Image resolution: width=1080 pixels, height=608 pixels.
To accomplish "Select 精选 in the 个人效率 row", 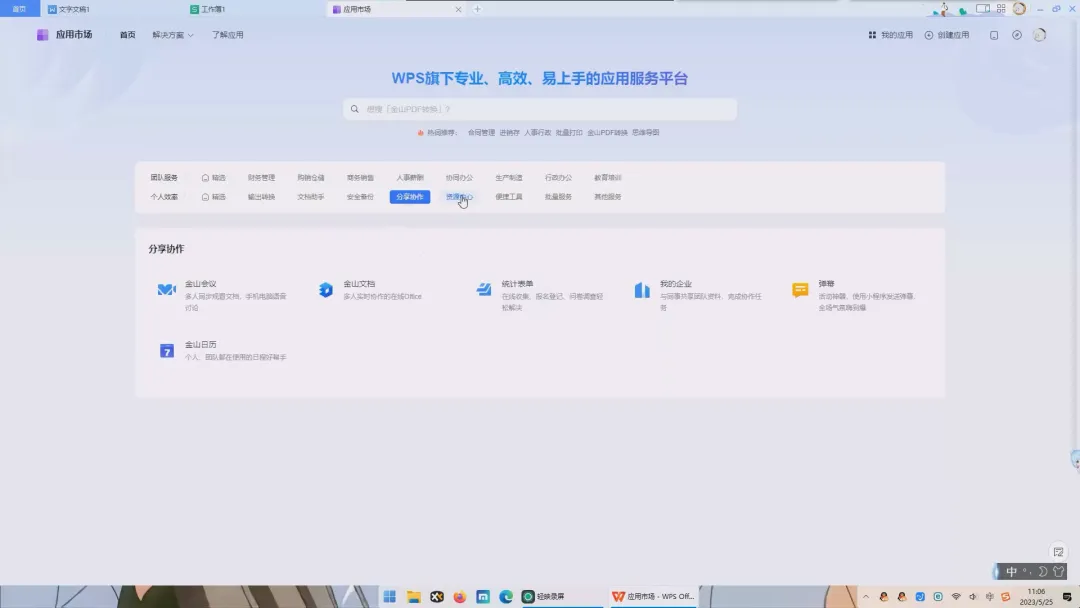I will 214,197.
